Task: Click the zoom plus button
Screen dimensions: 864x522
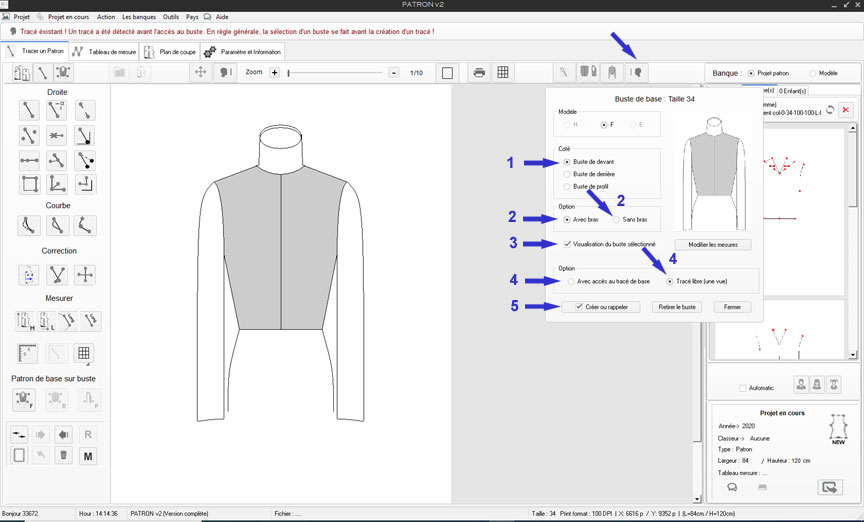Action: (274, 73)
